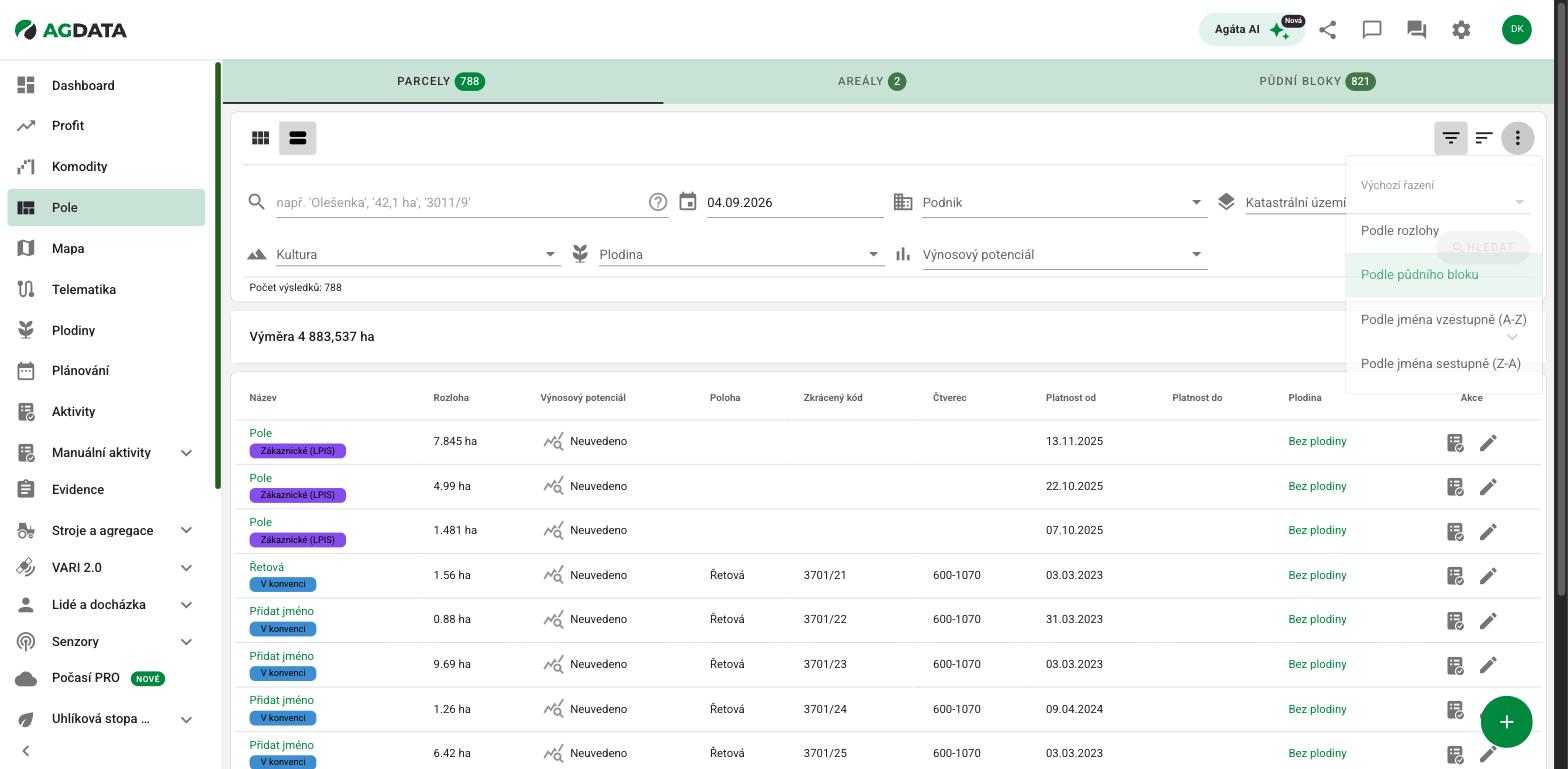The width and height of the screenshot is (1568, 769).
Task: Click the green add plus button
Action: [1507, 722]
